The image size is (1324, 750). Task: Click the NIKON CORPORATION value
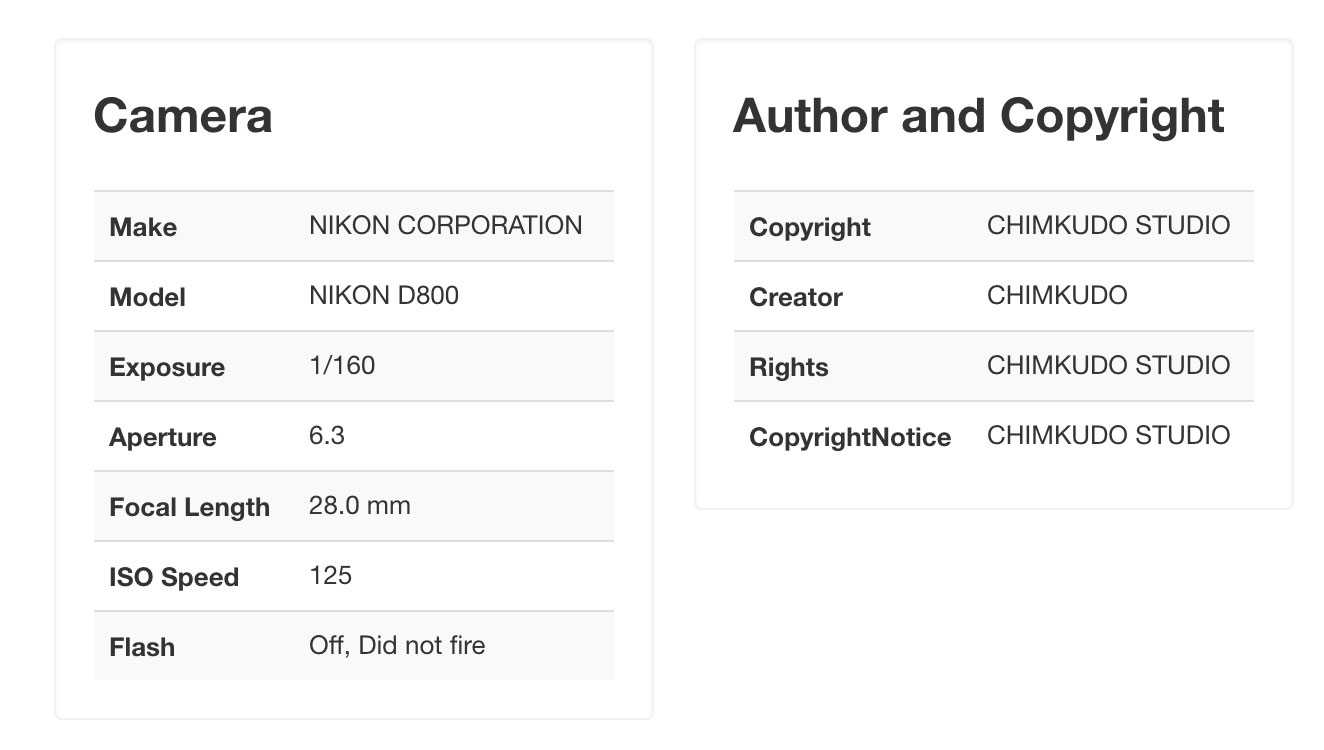pos(446,225)
